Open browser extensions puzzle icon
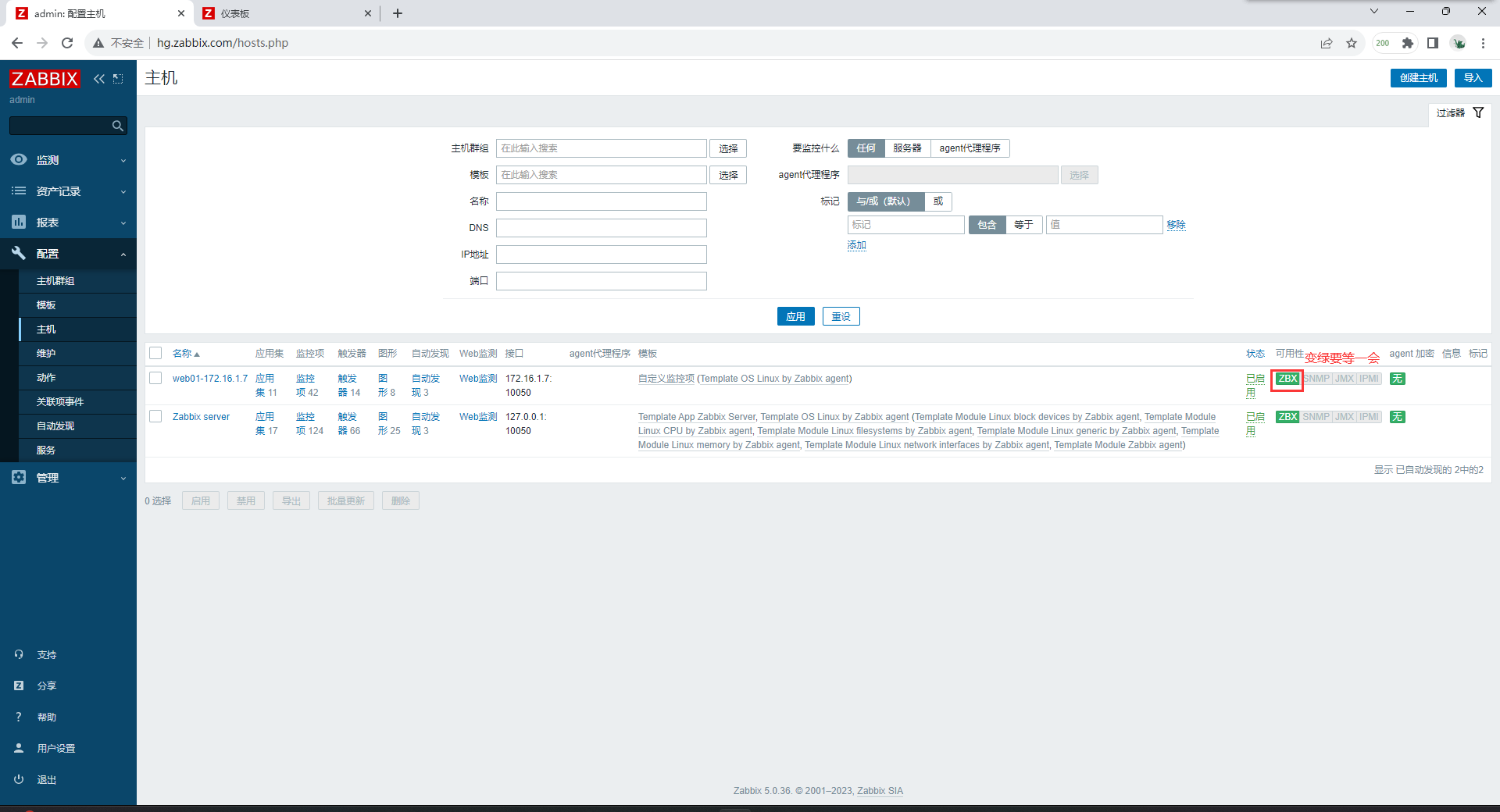Image resolution: width=1500 pixels, height=812 pixels. (x=1408, y=43)
